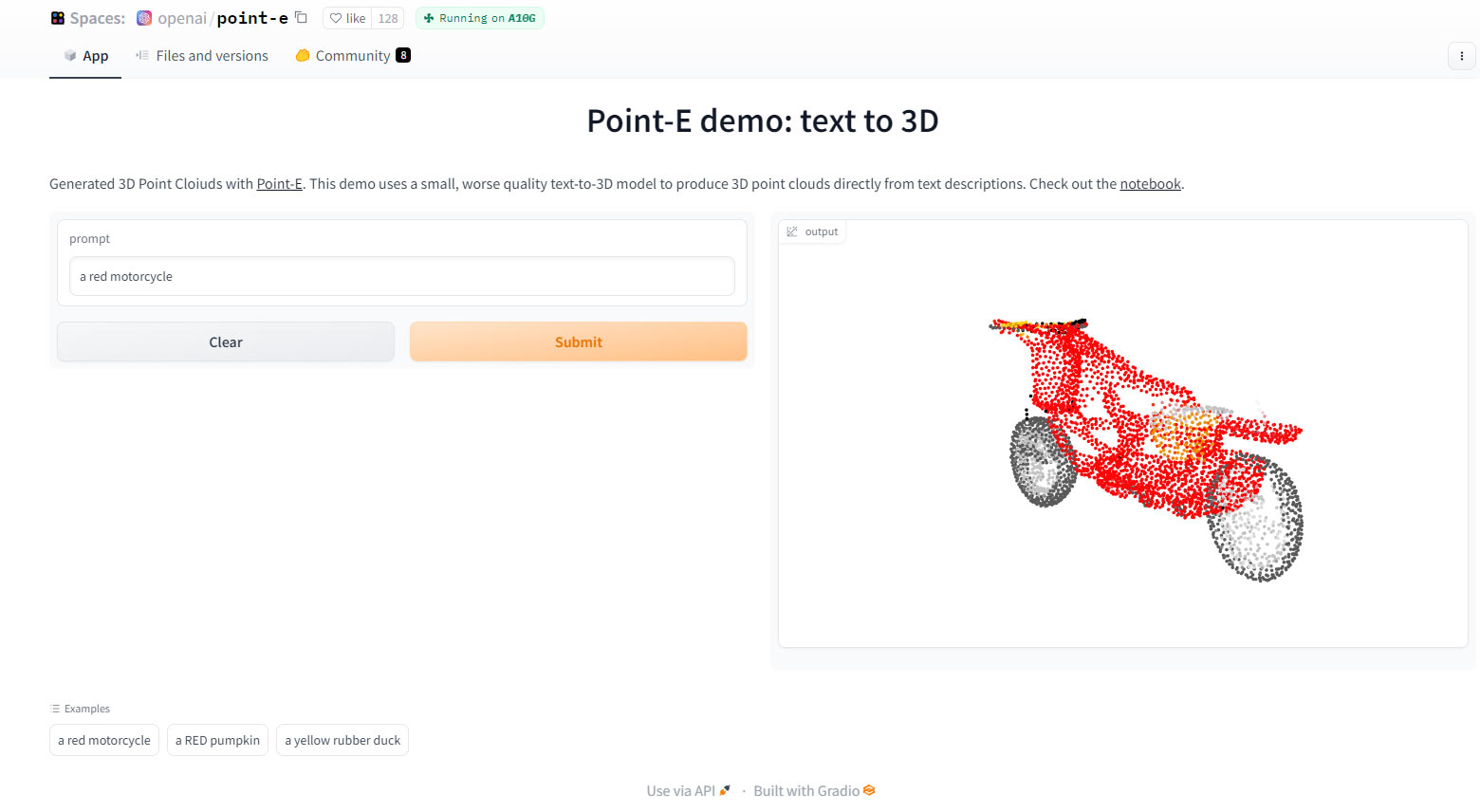This screenshot has height=812, width=1480.
Task: Click the clapping hands Community icon
Action: click(x=302, y=56)
